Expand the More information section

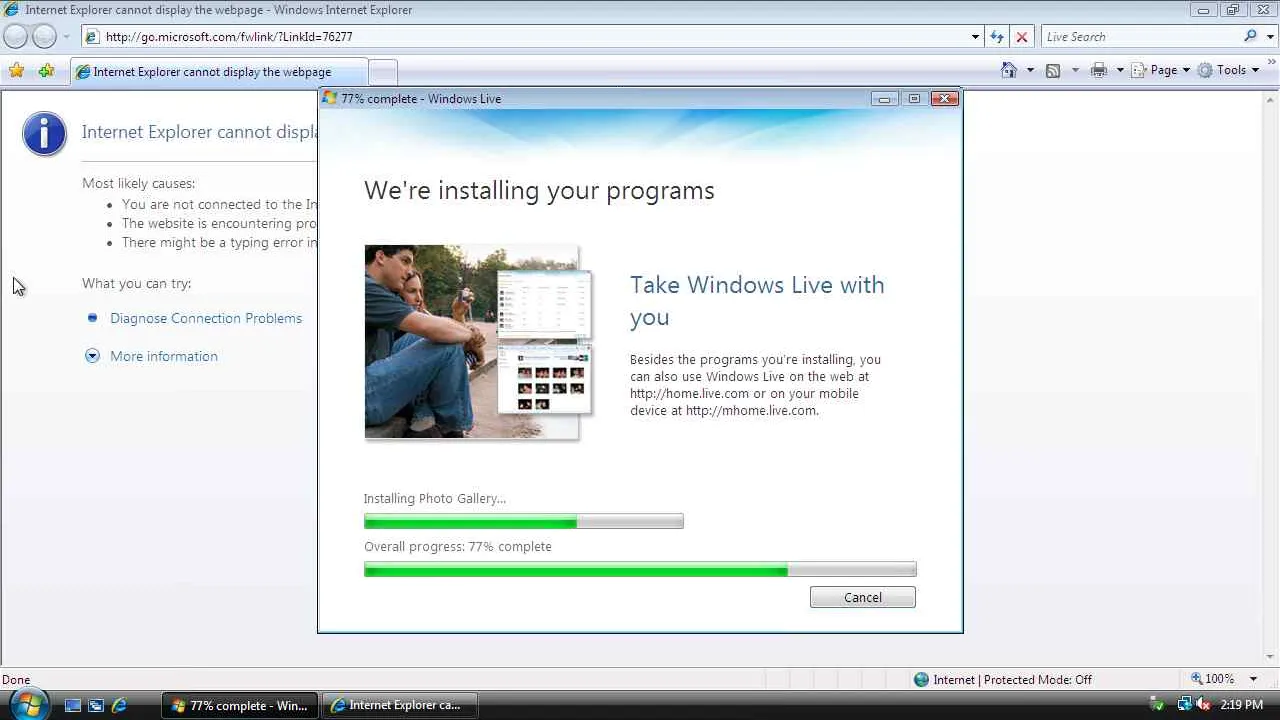pyautogui.click(x=164, y=356)
